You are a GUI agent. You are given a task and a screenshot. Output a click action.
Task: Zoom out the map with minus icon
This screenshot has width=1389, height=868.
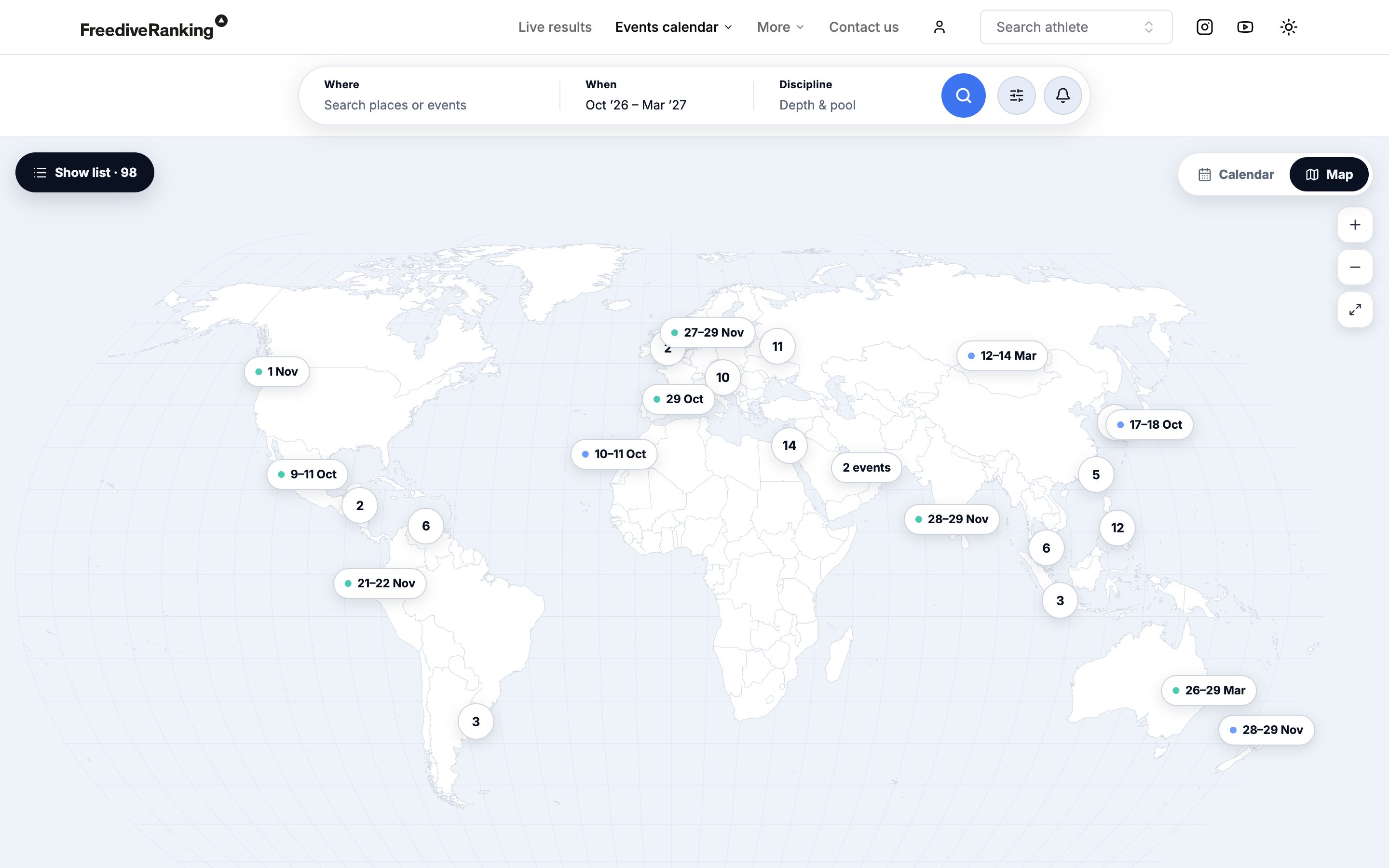pos(1355,267)
